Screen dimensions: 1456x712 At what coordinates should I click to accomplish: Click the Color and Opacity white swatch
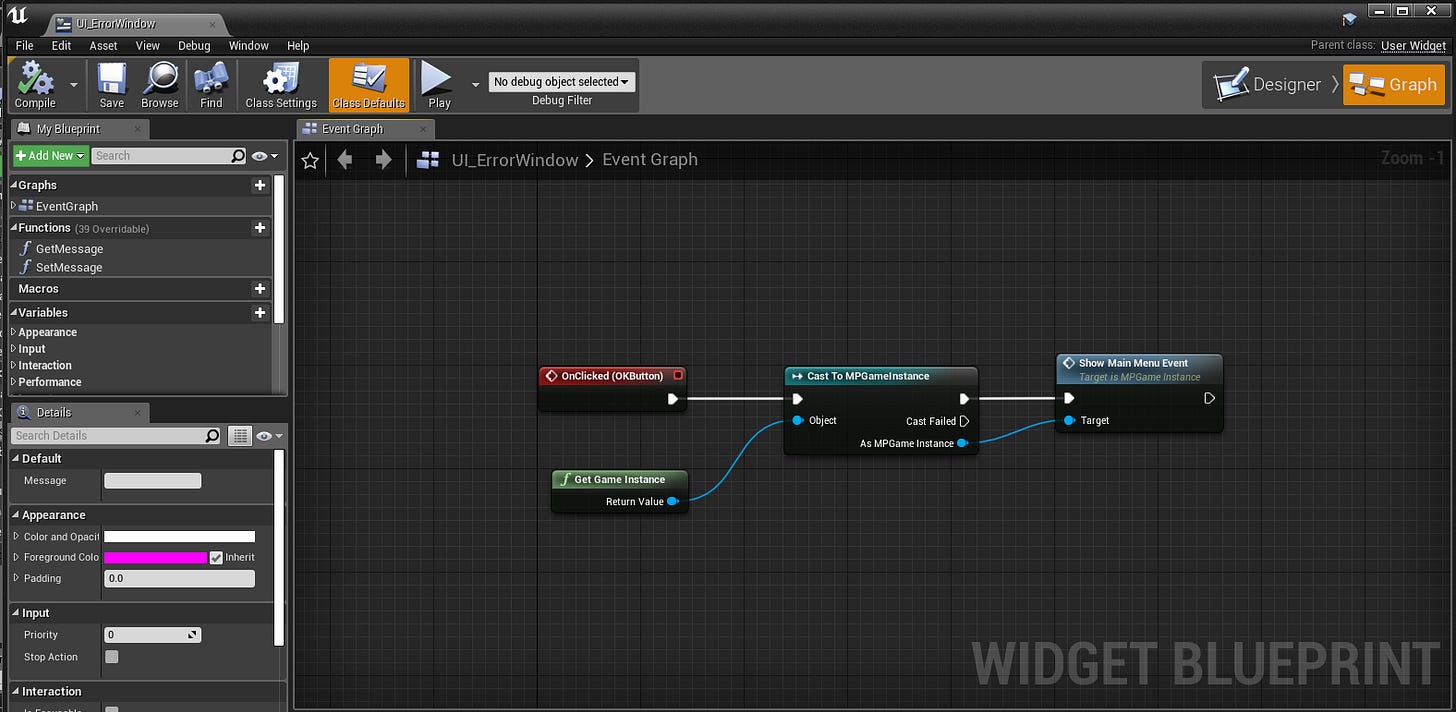click(179, 537)
